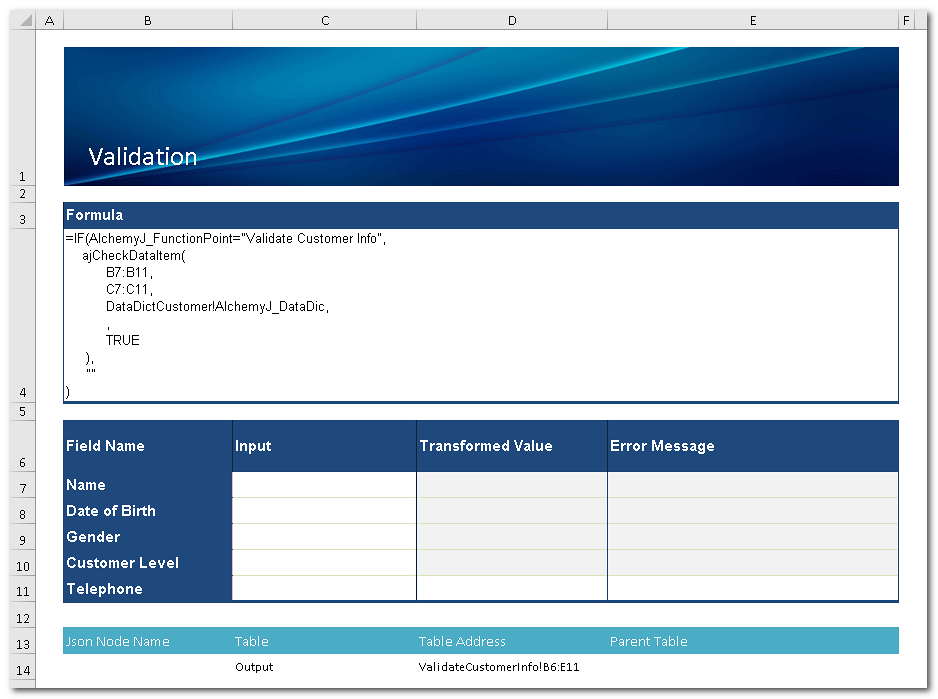This screenshot has height=699, width=938.
Task: Select row 12 header
Action: point(23,615)
